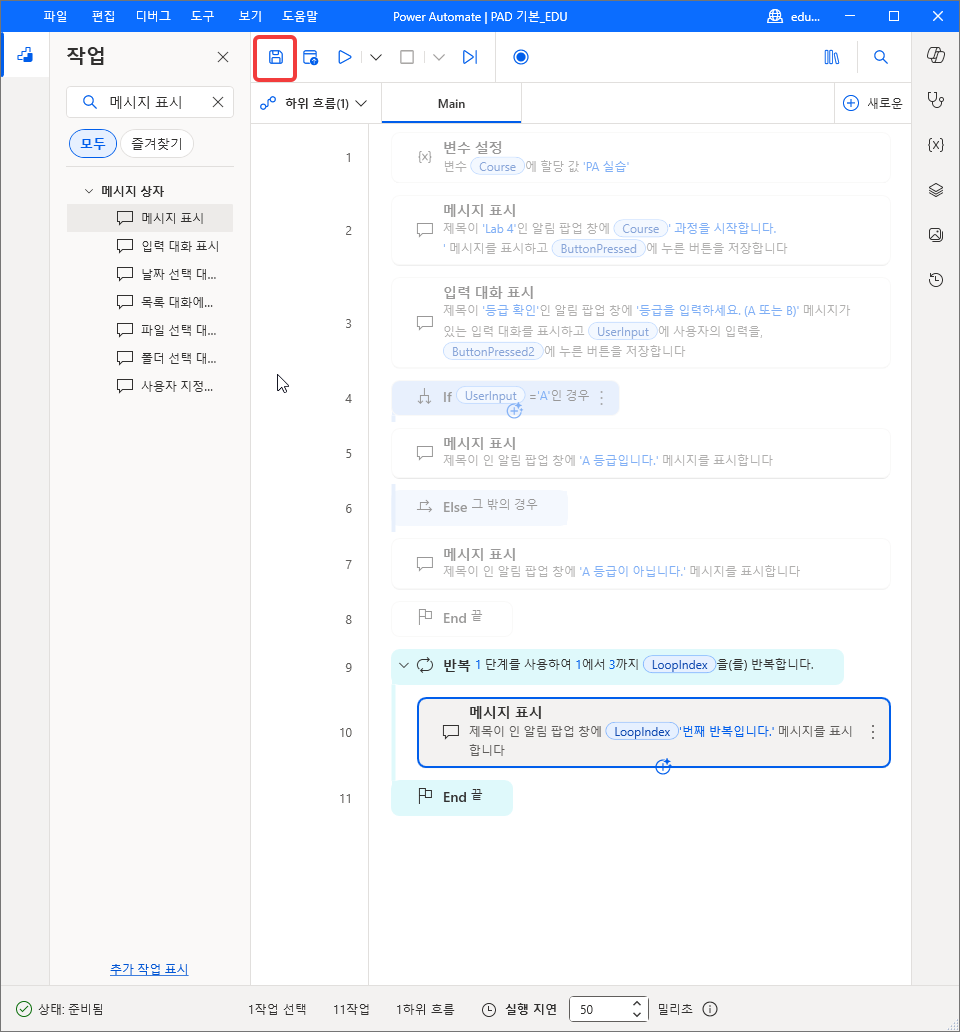Open the stop options dropdown arrow
This screenshot has width=960, height=1032.
pyautogui.click(x=439, y=57)
